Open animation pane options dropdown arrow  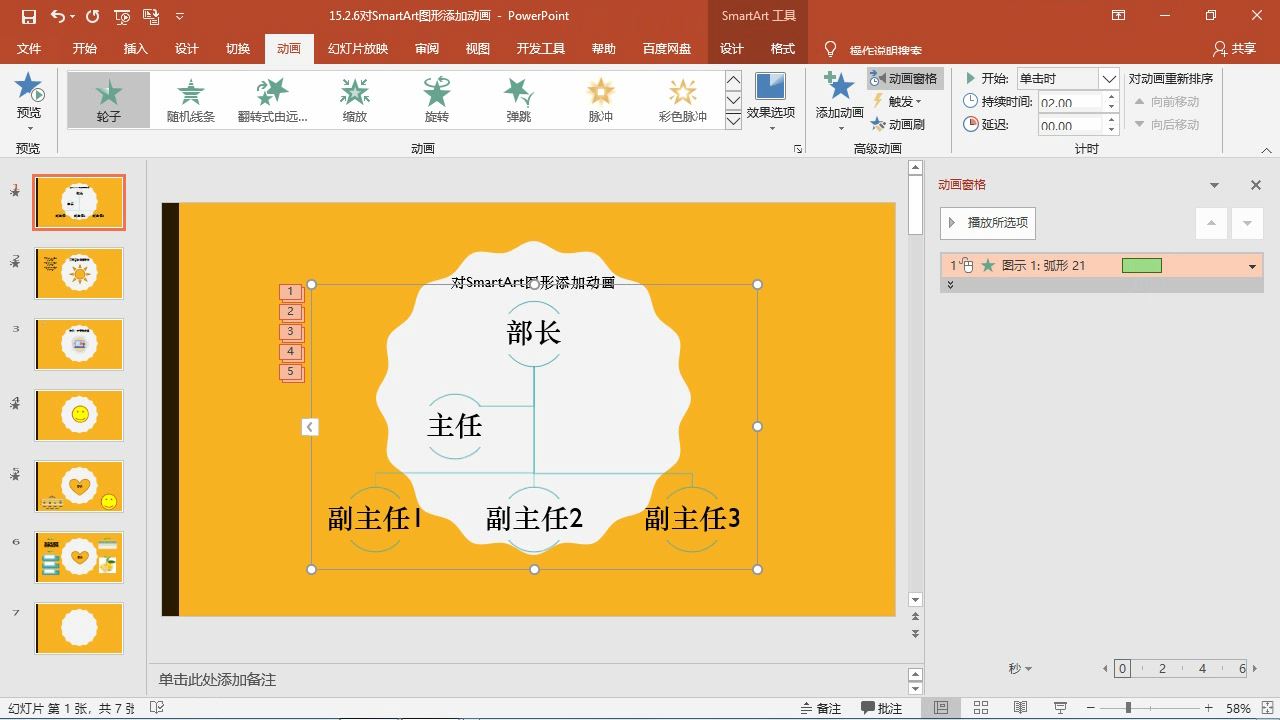point(1214,185)
